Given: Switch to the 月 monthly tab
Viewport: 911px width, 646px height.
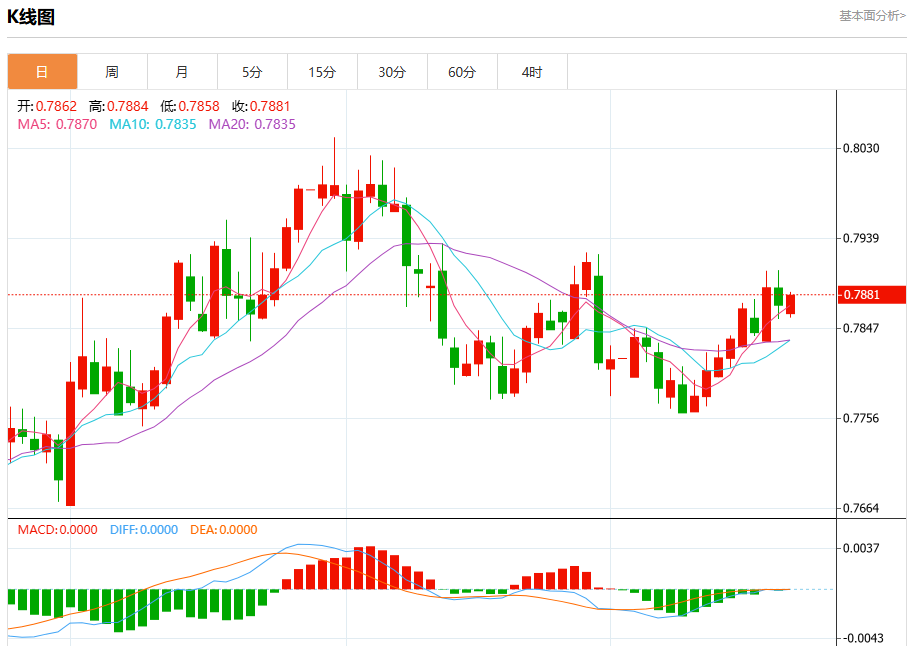Looking at the screenshot, I should [x=182, y=72].
